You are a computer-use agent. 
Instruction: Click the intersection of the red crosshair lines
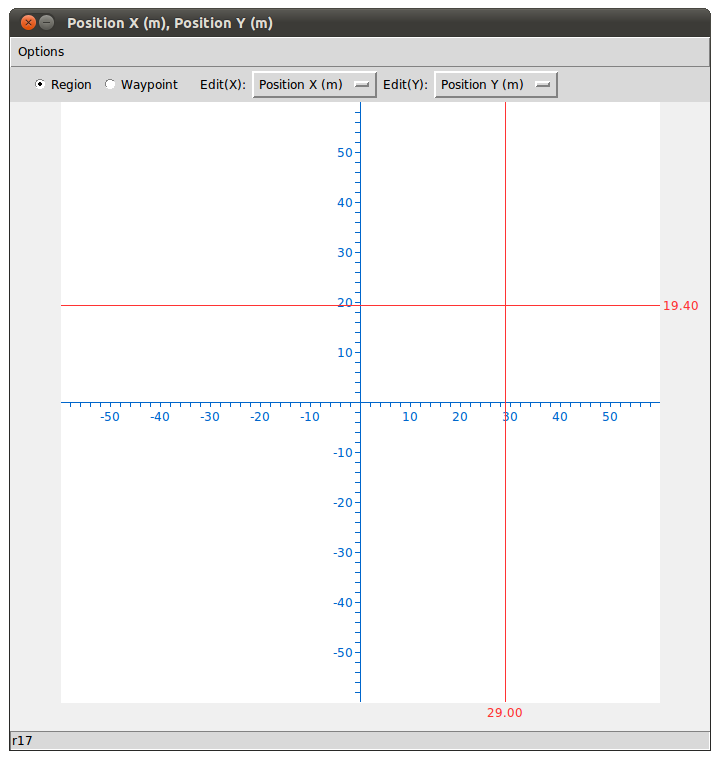[505, 305]
